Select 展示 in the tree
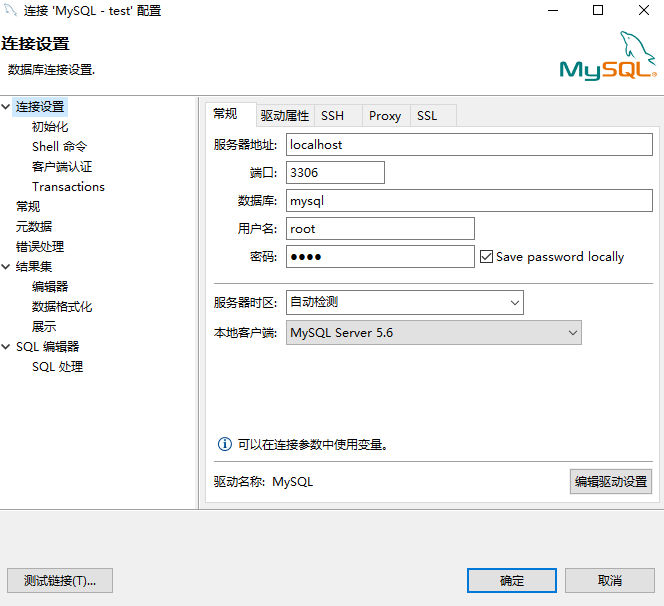664x606 pixels. tap(44, 327)
